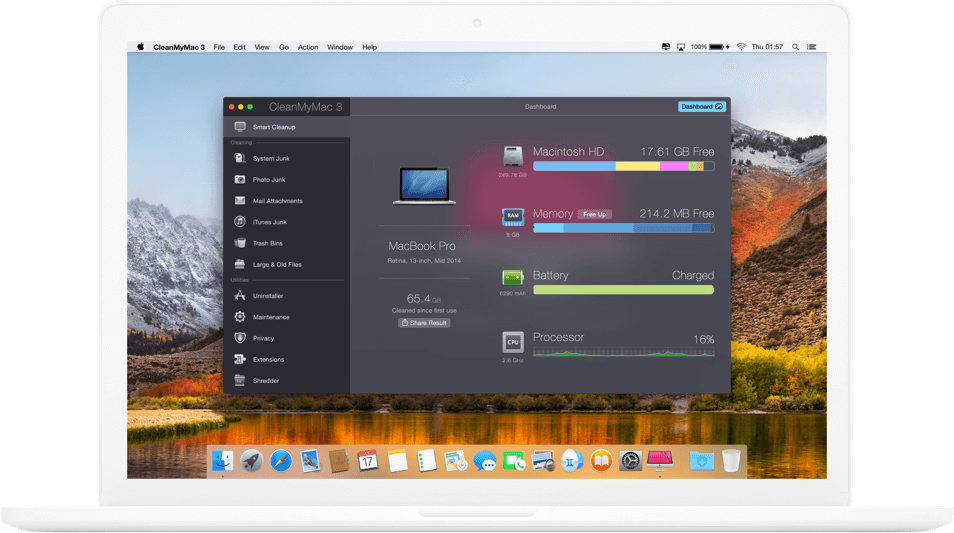
Task: Select iTunes Junk module
Action: tap(268, 222)
